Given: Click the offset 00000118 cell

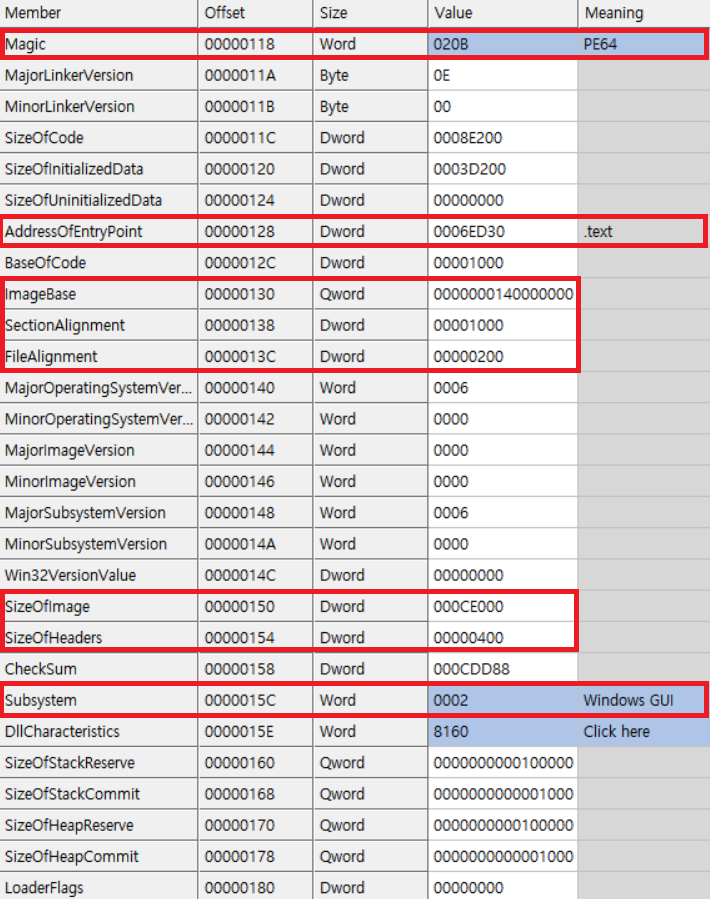Looking at the screenshot, I should 256,44.
